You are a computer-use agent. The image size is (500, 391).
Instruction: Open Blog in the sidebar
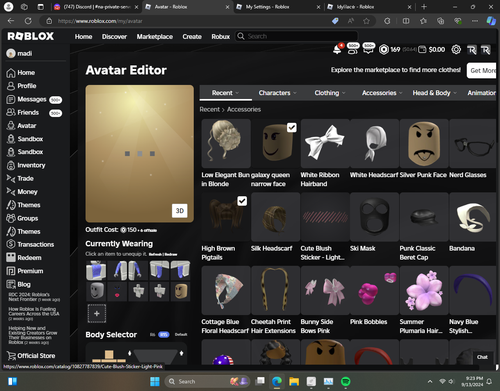18,284
